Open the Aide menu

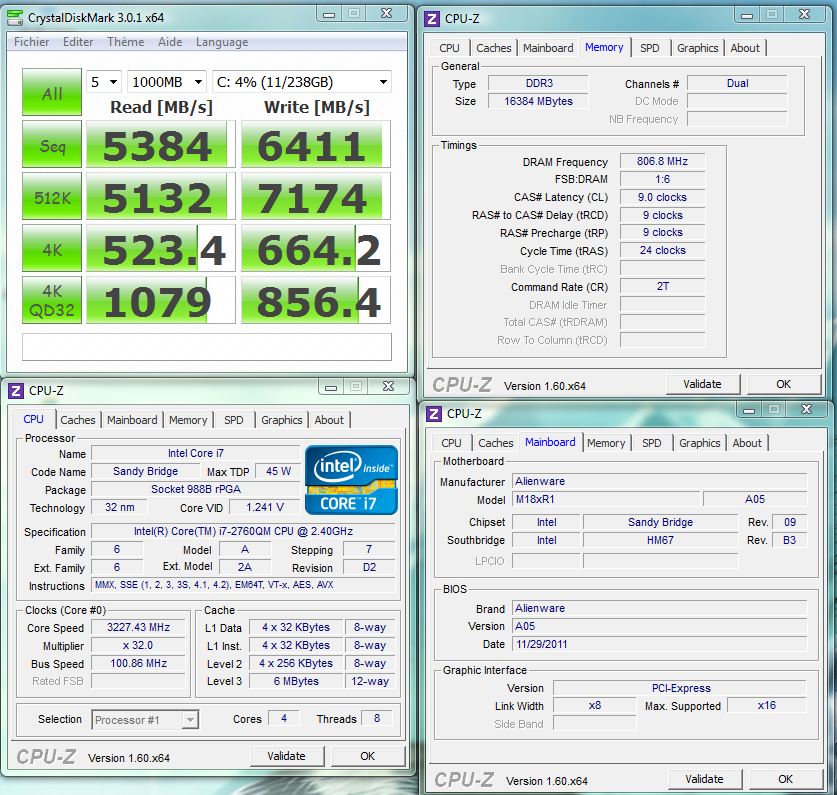click(x=170, y=42)
